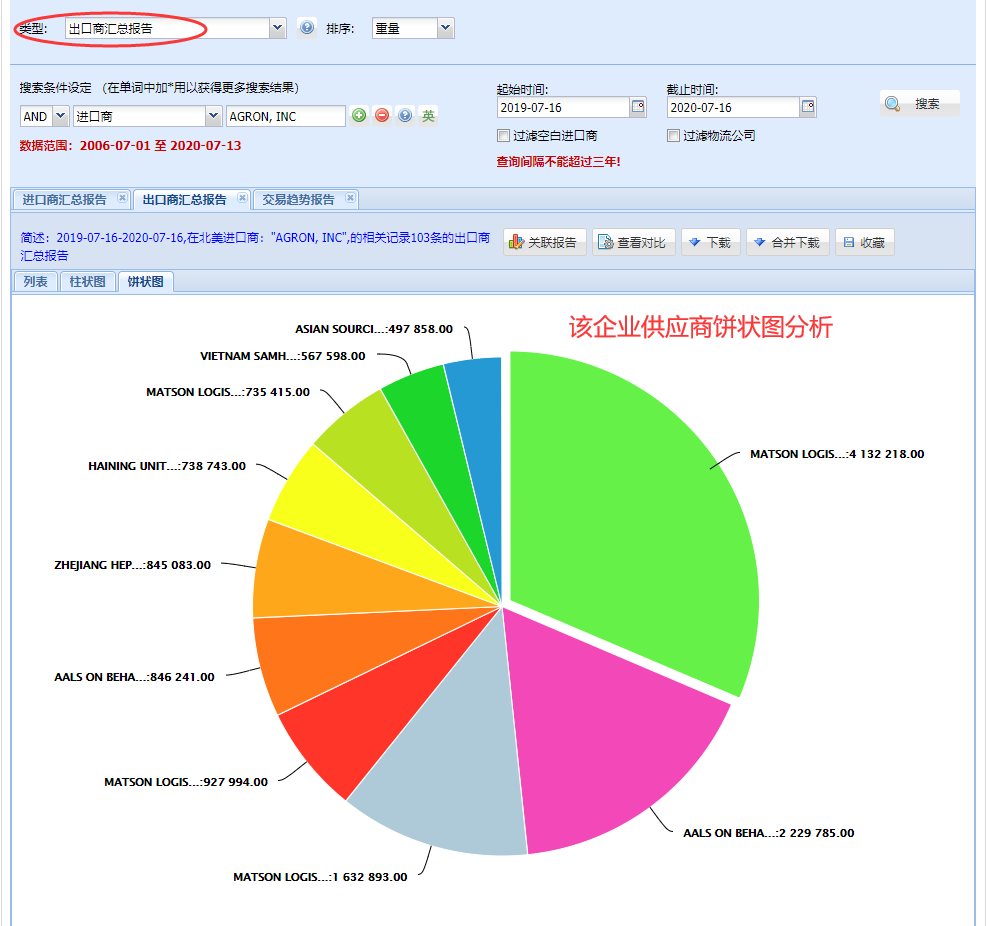Toggle English search with the 英 button

tap(427, 115)
